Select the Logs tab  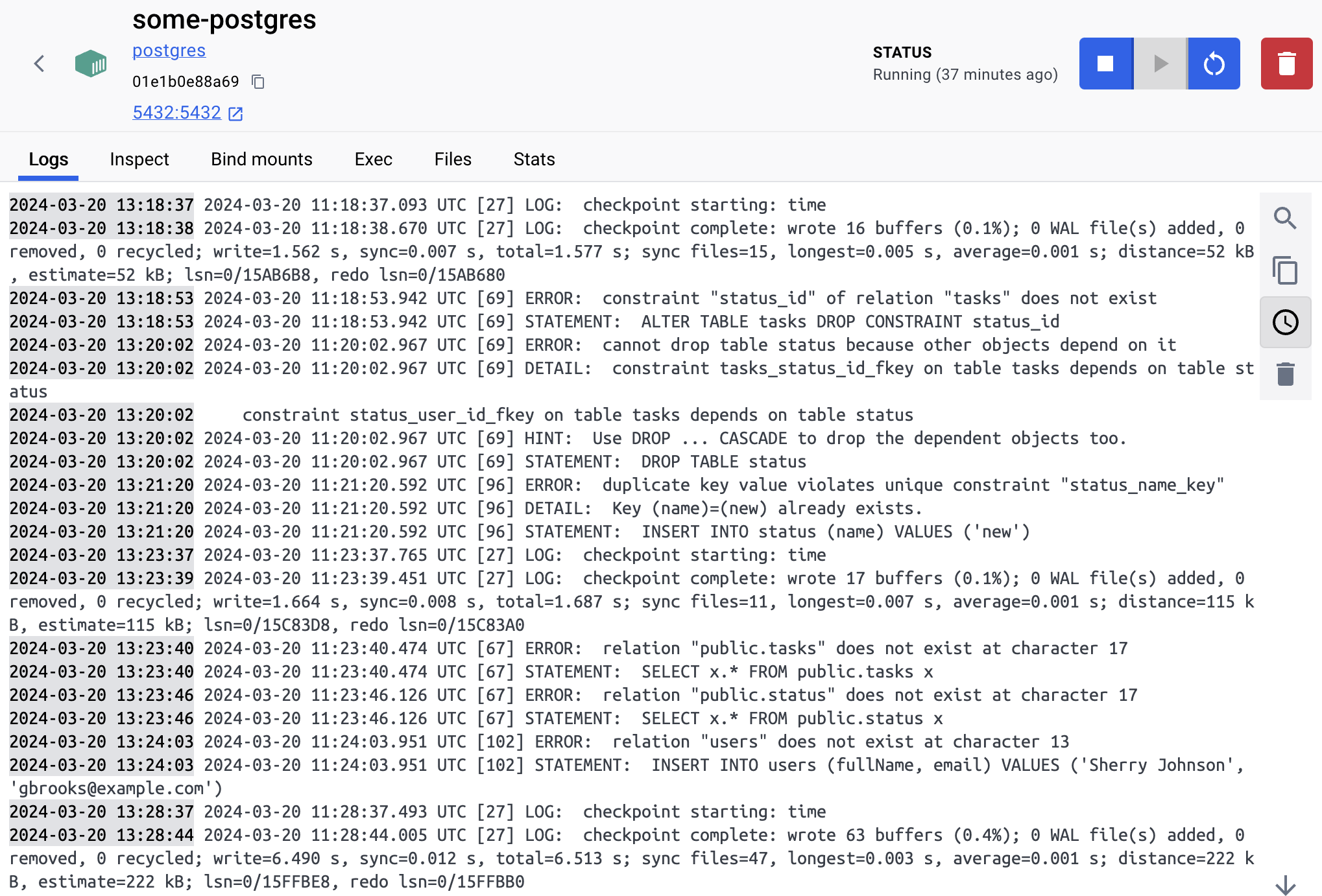click(49, 159)
